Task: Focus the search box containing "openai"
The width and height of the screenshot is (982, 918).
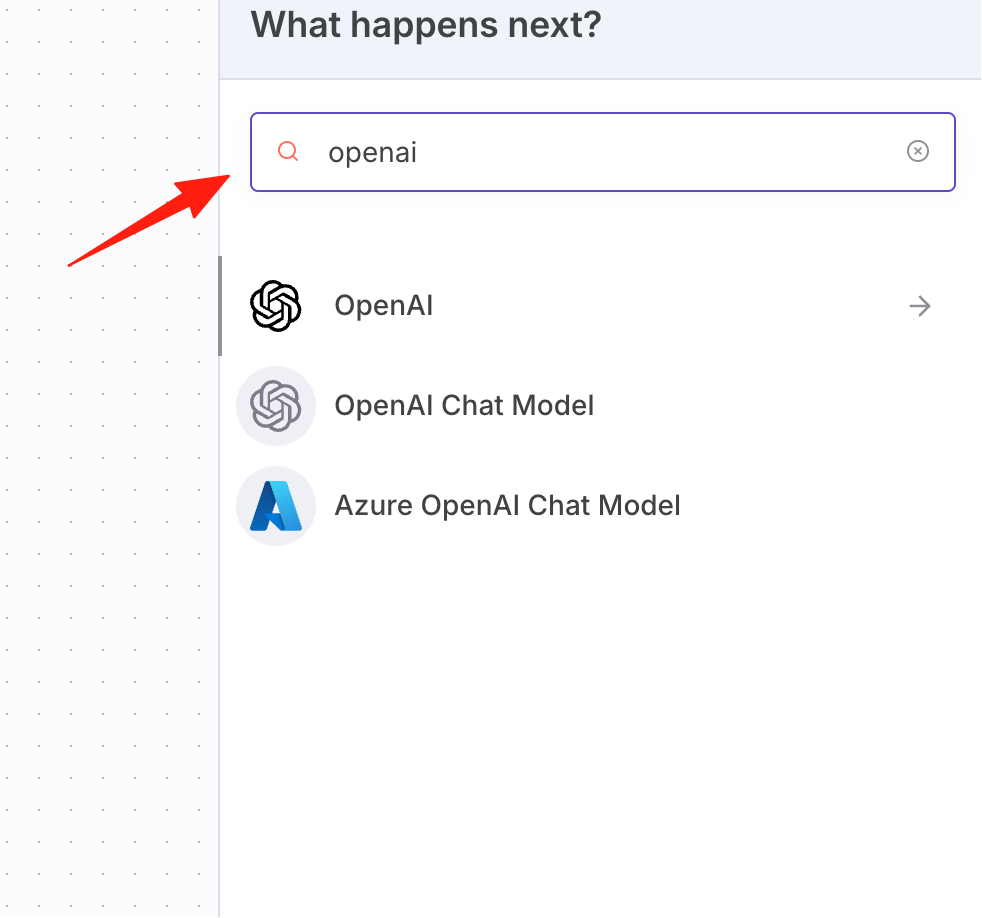Action: (602, 152)
